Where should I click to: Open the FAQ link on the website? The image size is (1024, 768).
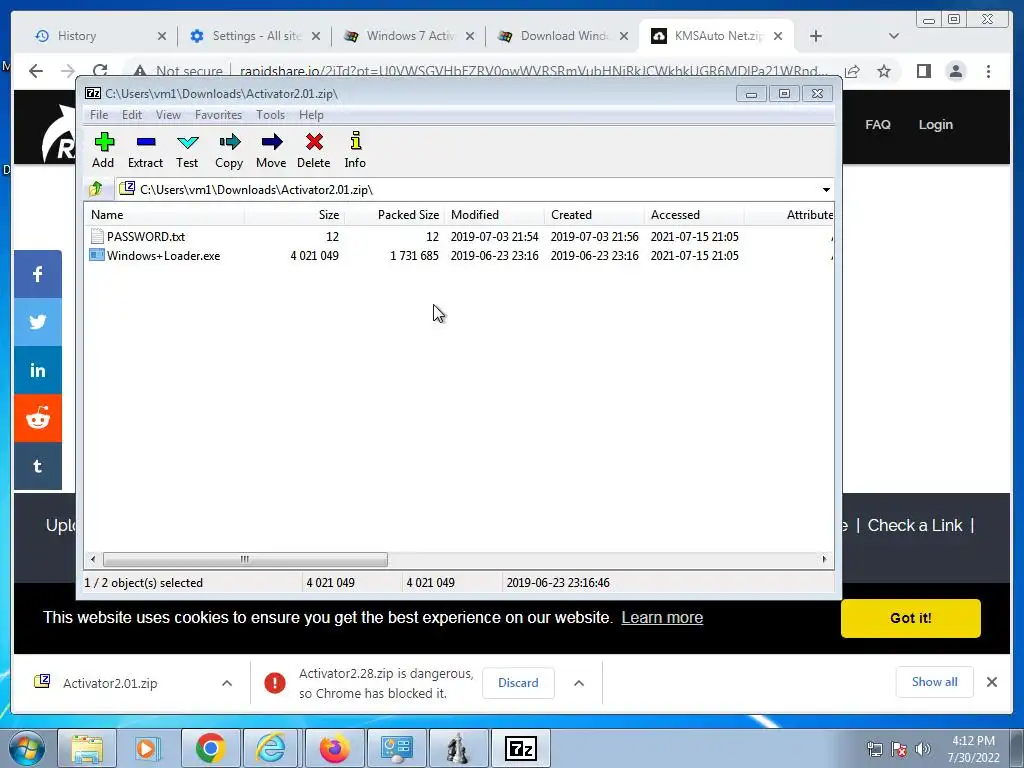[x=878, y=124]
